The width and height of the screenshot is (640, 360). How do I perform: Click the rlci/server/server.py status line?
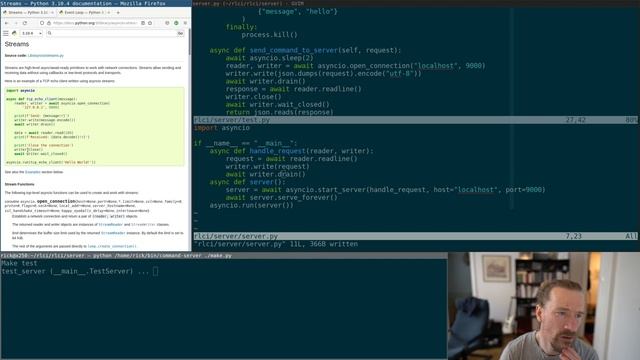[416, 236]
